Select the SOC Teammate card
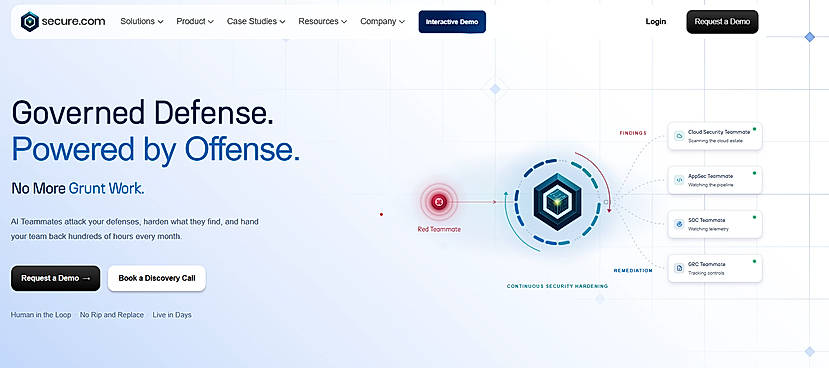Screen dimensions: 829x368 click(x=715, y=224)
